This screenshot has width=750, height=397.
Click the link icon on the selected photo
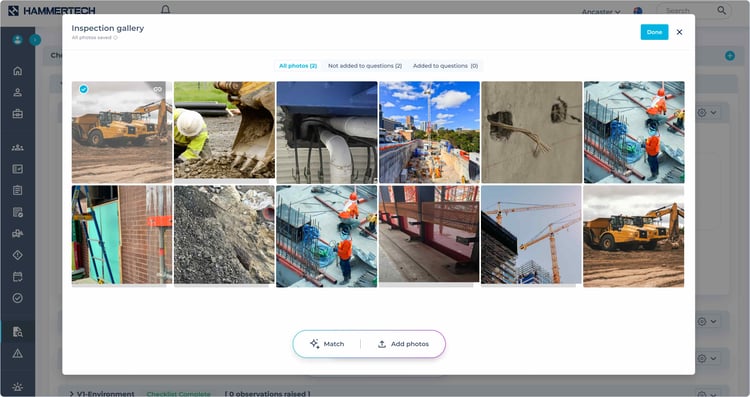point(157,89)
